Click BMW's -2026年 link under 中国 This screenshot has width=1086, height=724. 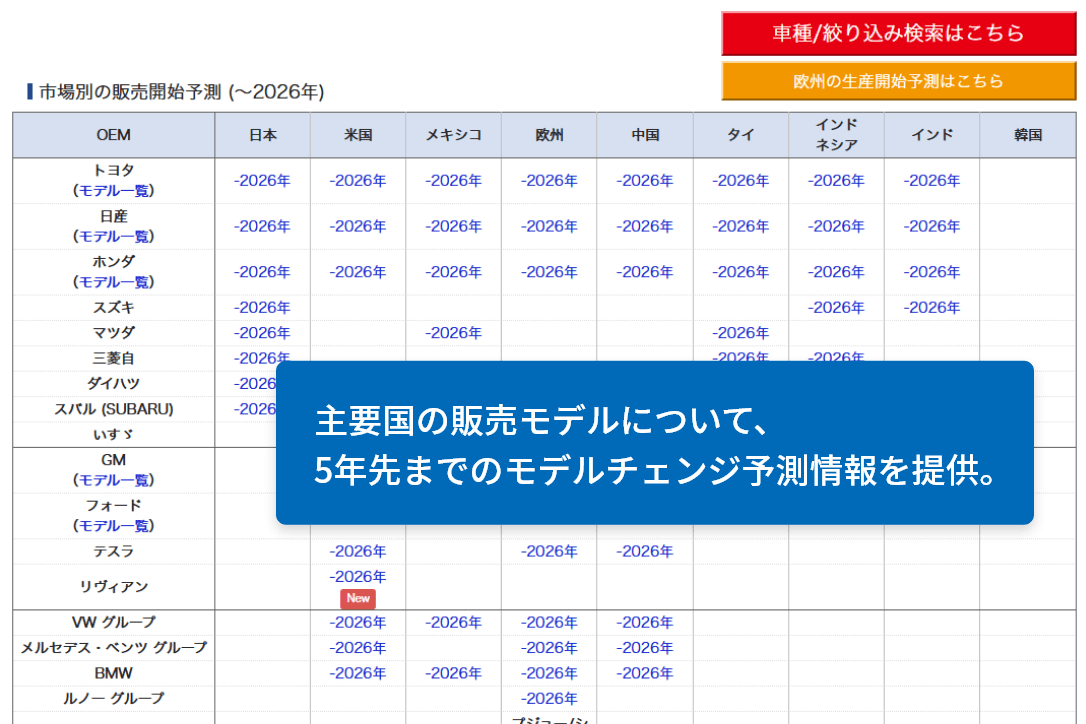click(645, 673)
